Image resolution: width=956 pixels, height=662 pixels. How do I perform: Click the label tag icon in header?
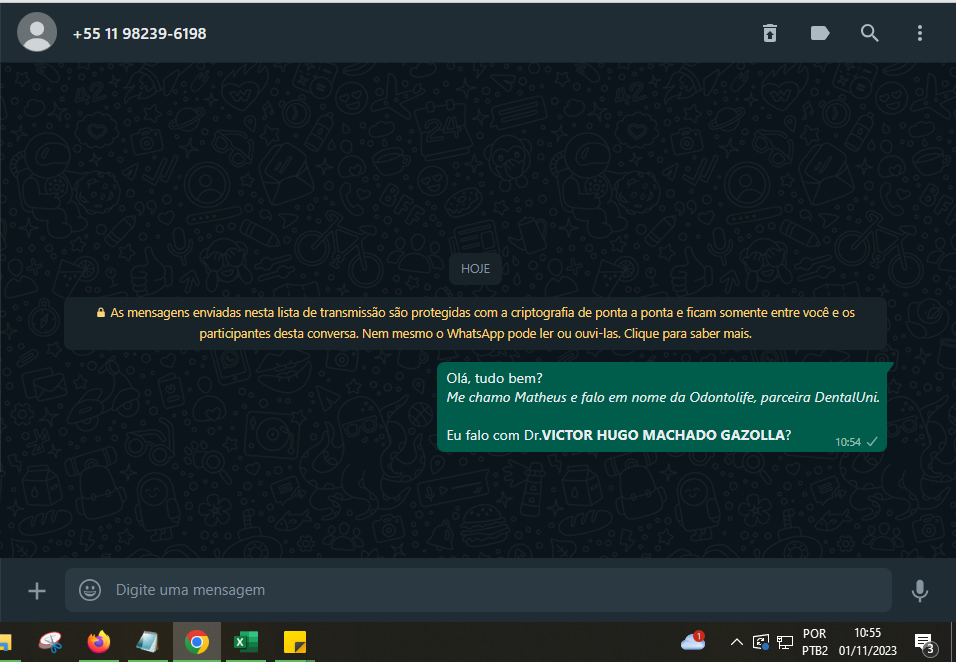pos(820,33)
